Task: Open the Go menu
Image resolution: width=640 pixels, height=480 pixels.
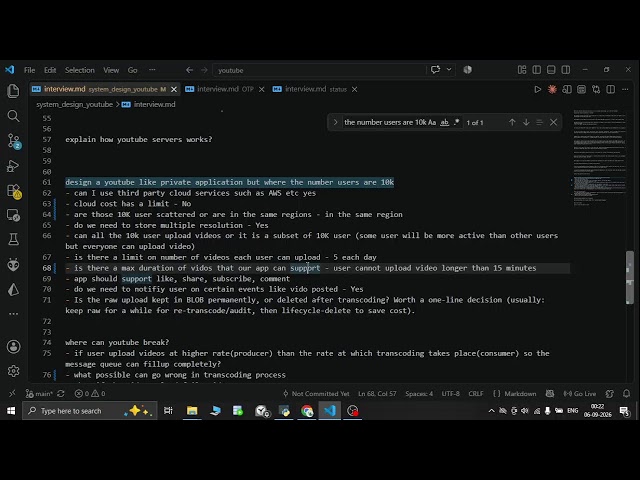Action: coord(132,70)
